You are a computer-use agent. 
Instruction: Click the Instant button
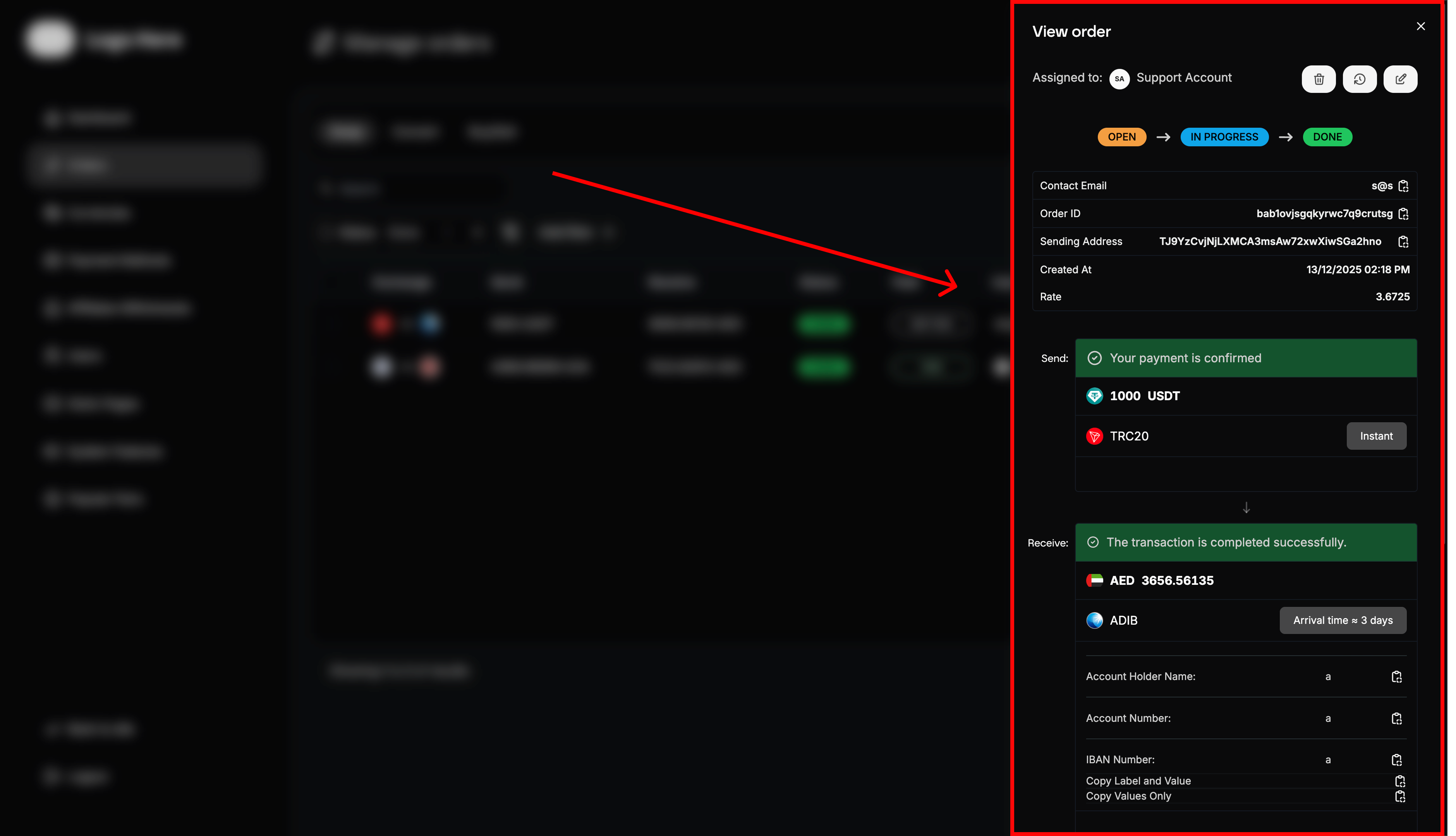(x=1376, y=436)
